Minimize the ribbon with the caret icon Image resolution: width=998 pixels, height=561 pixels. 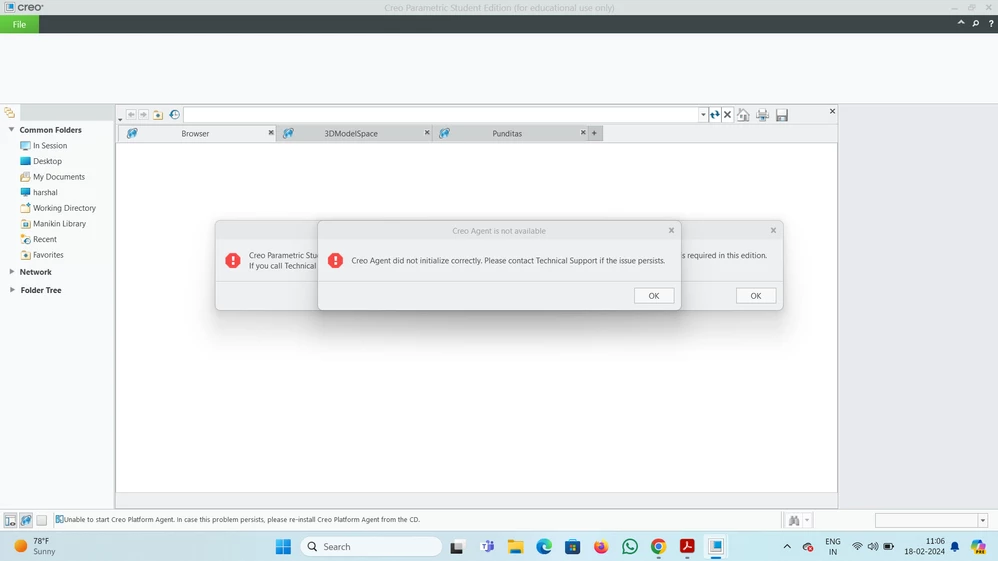960,23
